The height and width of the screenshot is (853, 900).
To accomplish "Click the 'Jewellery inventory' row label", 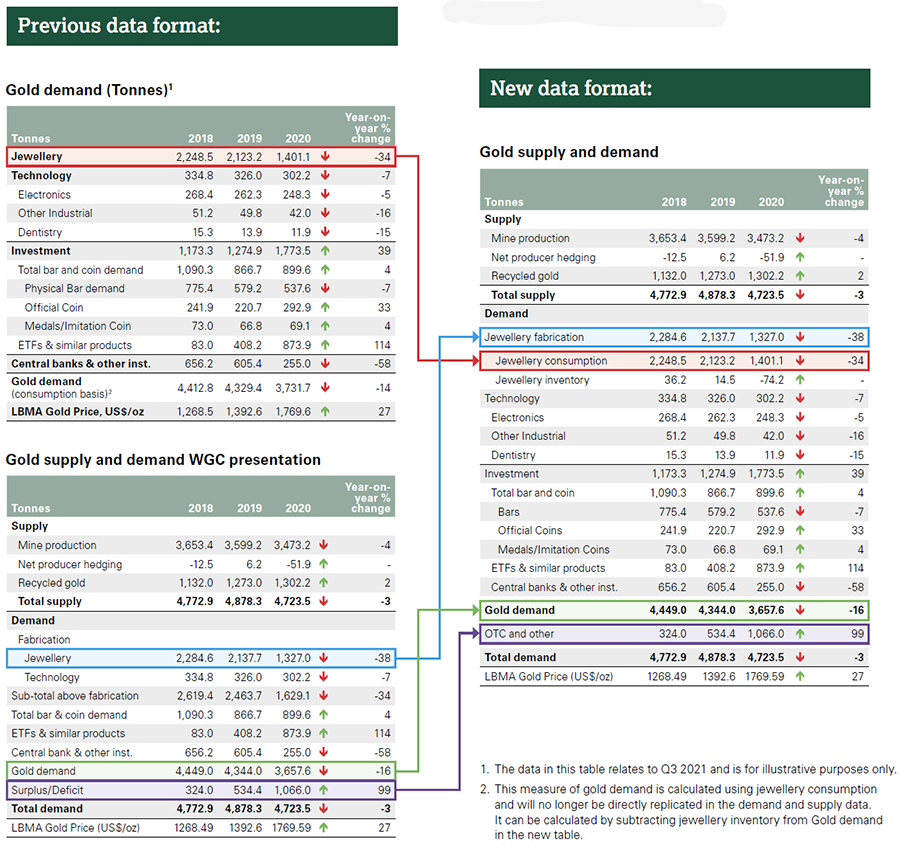I will coord(542,380).
